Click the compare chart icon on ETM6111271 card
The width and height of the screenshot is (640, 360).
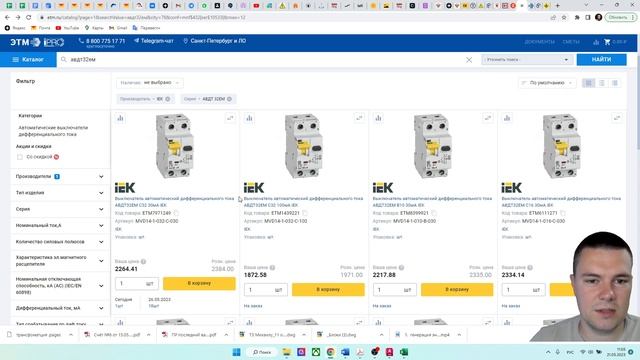(x=507, y=118)
